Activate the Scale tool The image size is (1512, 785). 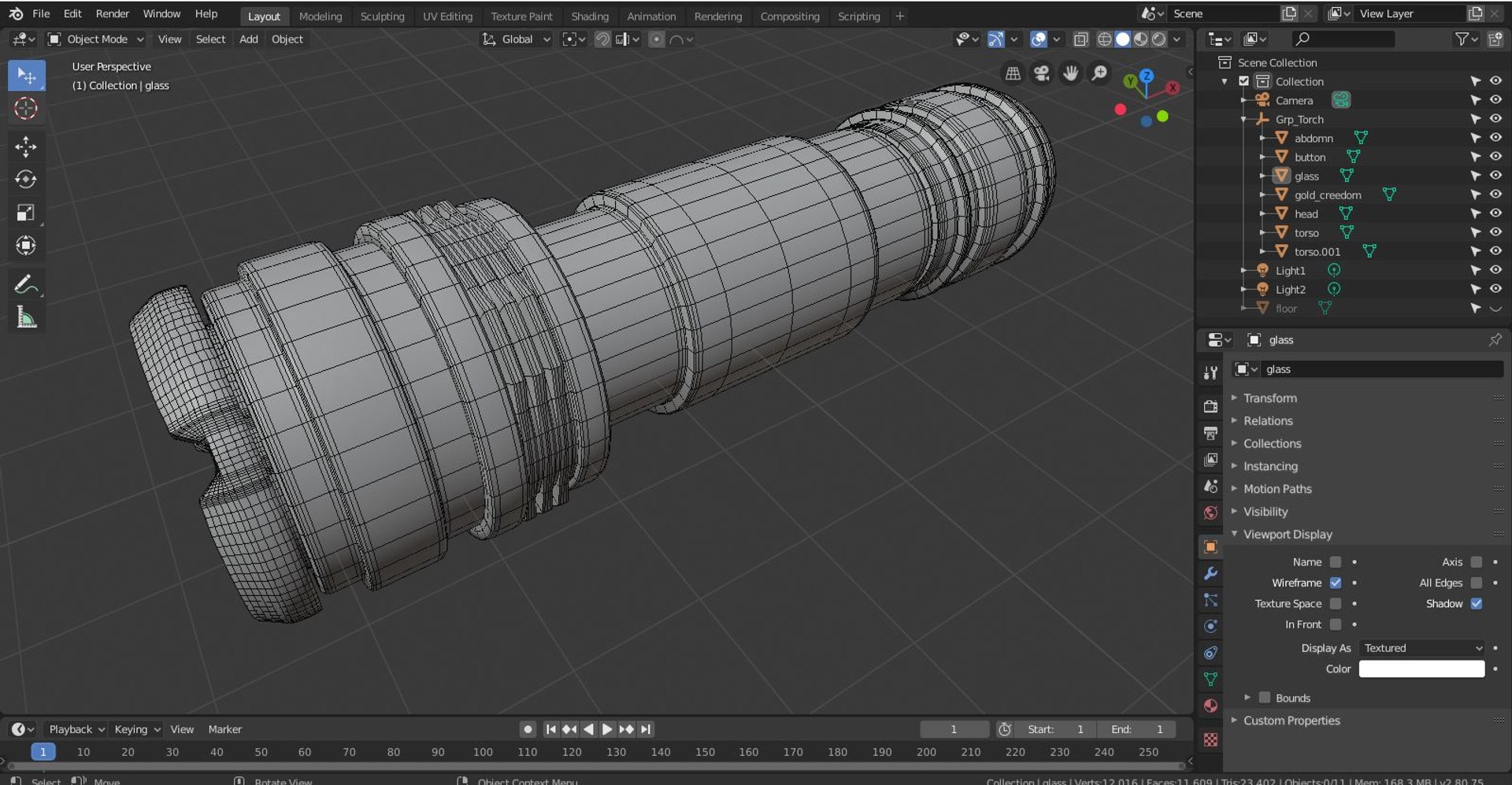(26, 213)
